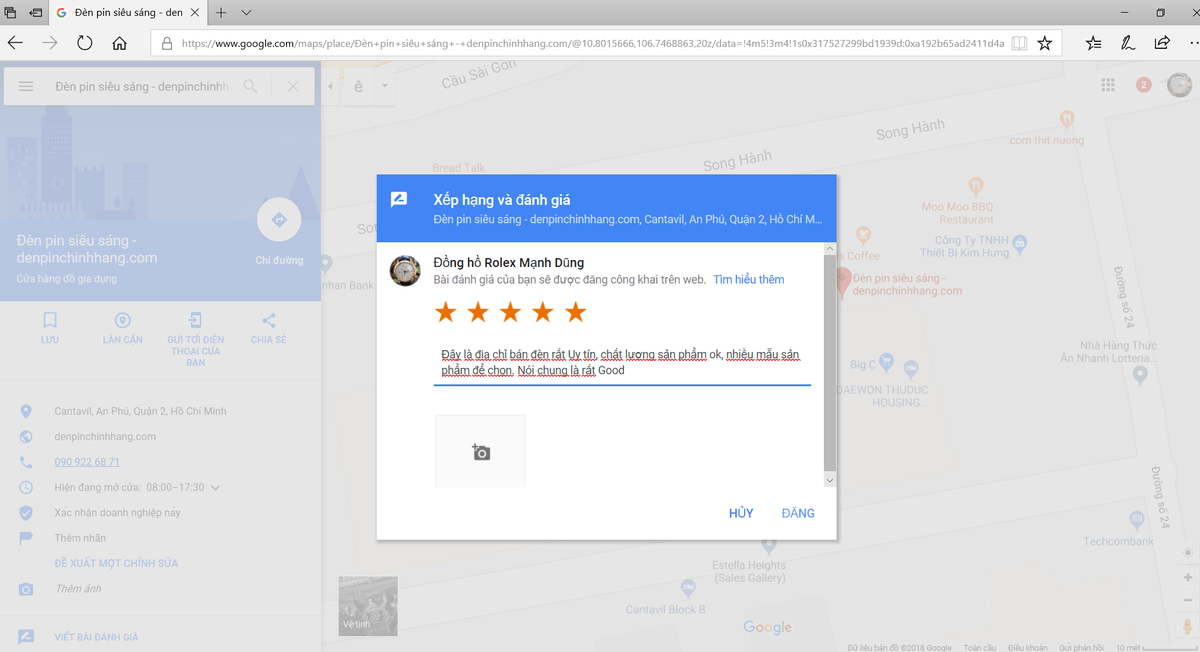The height and width of the screenshot is (652, 1200).
Task: Refresh the page
Action: point(85,43)
